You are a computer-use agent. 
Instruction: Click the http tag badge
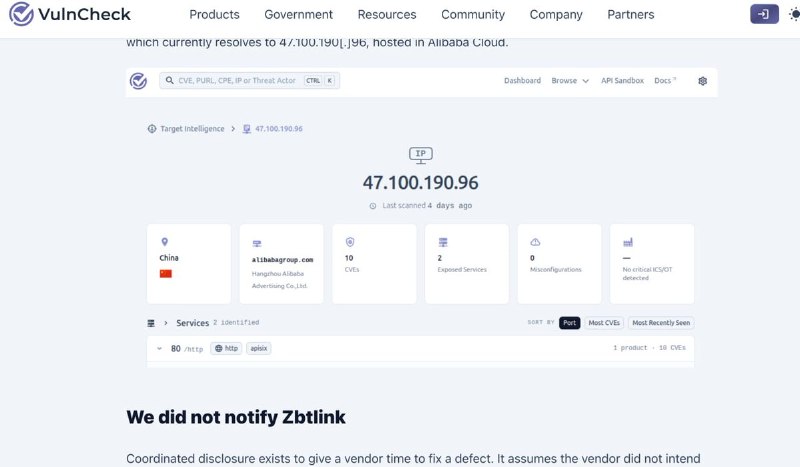pos(226,349)
